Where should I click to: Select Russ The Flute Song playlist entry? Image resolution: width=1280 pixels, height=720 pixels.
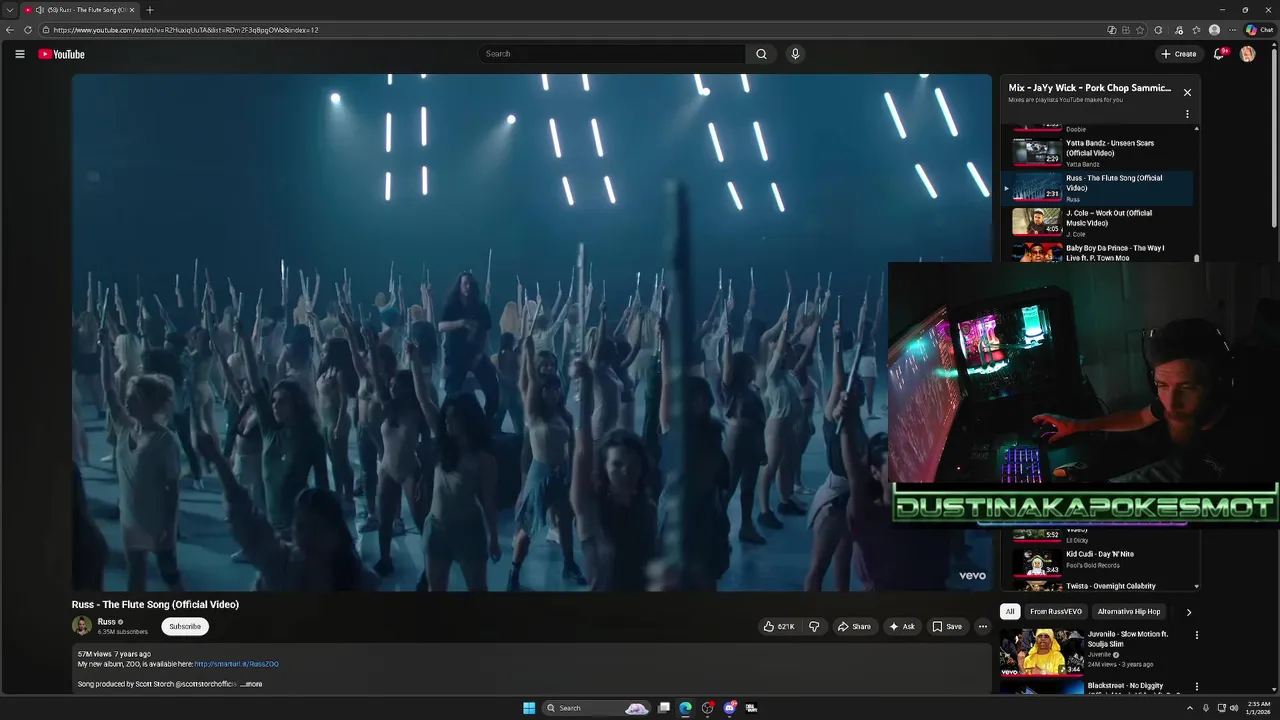(1098, 188)
